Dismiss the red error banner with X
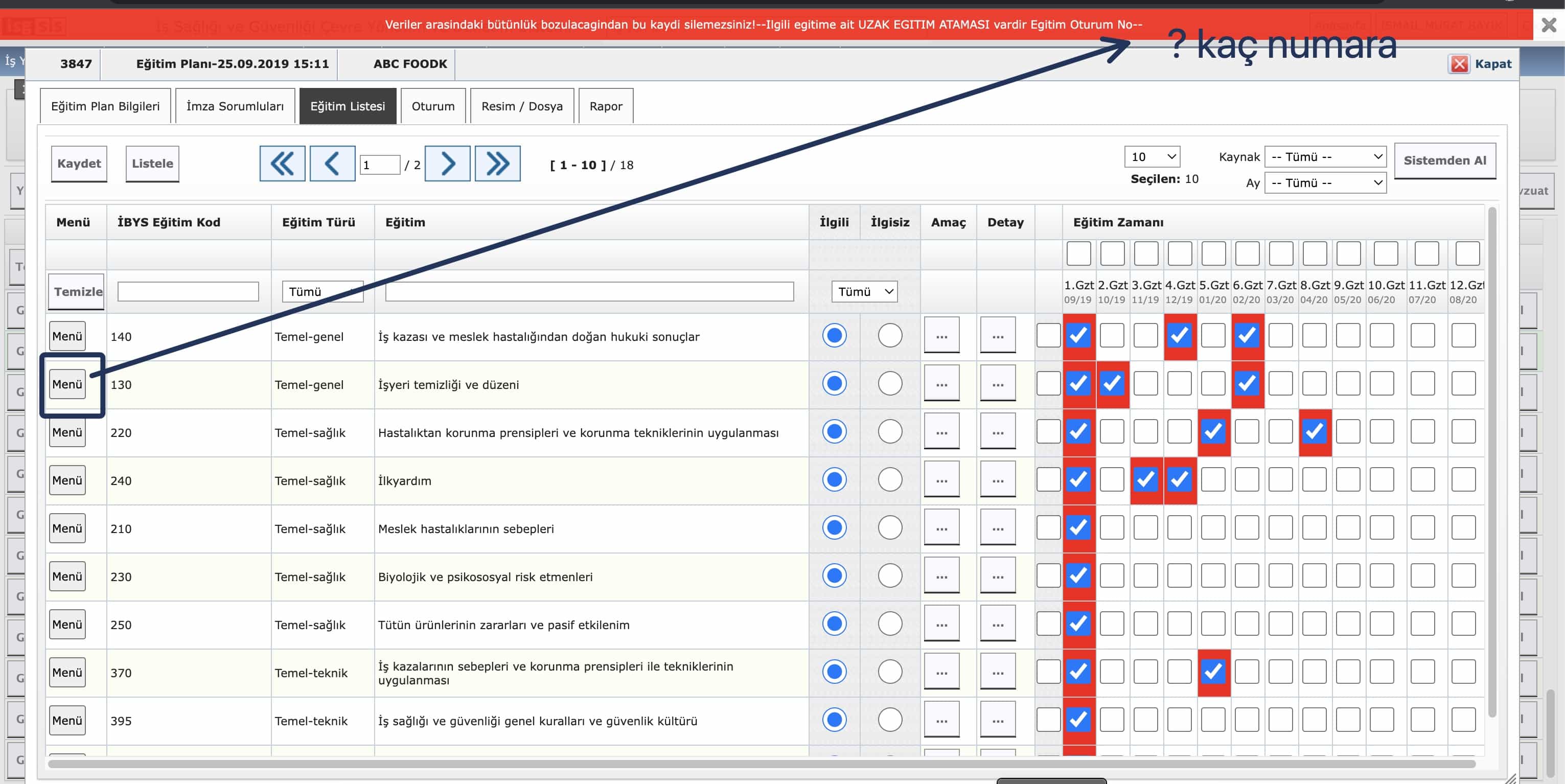 tap(1549, 25)
